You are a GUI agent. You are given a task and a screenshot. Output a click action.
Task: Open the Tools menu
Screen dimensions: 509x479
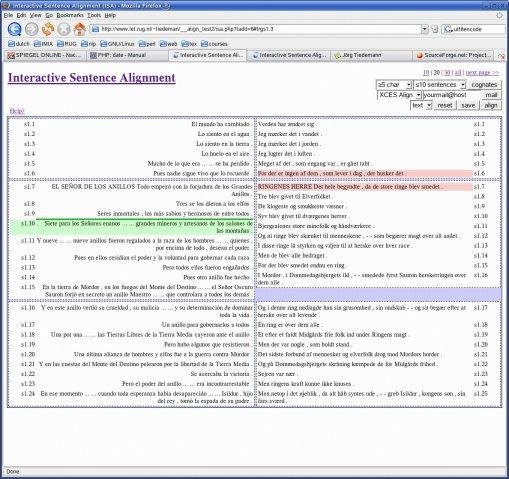94,15
